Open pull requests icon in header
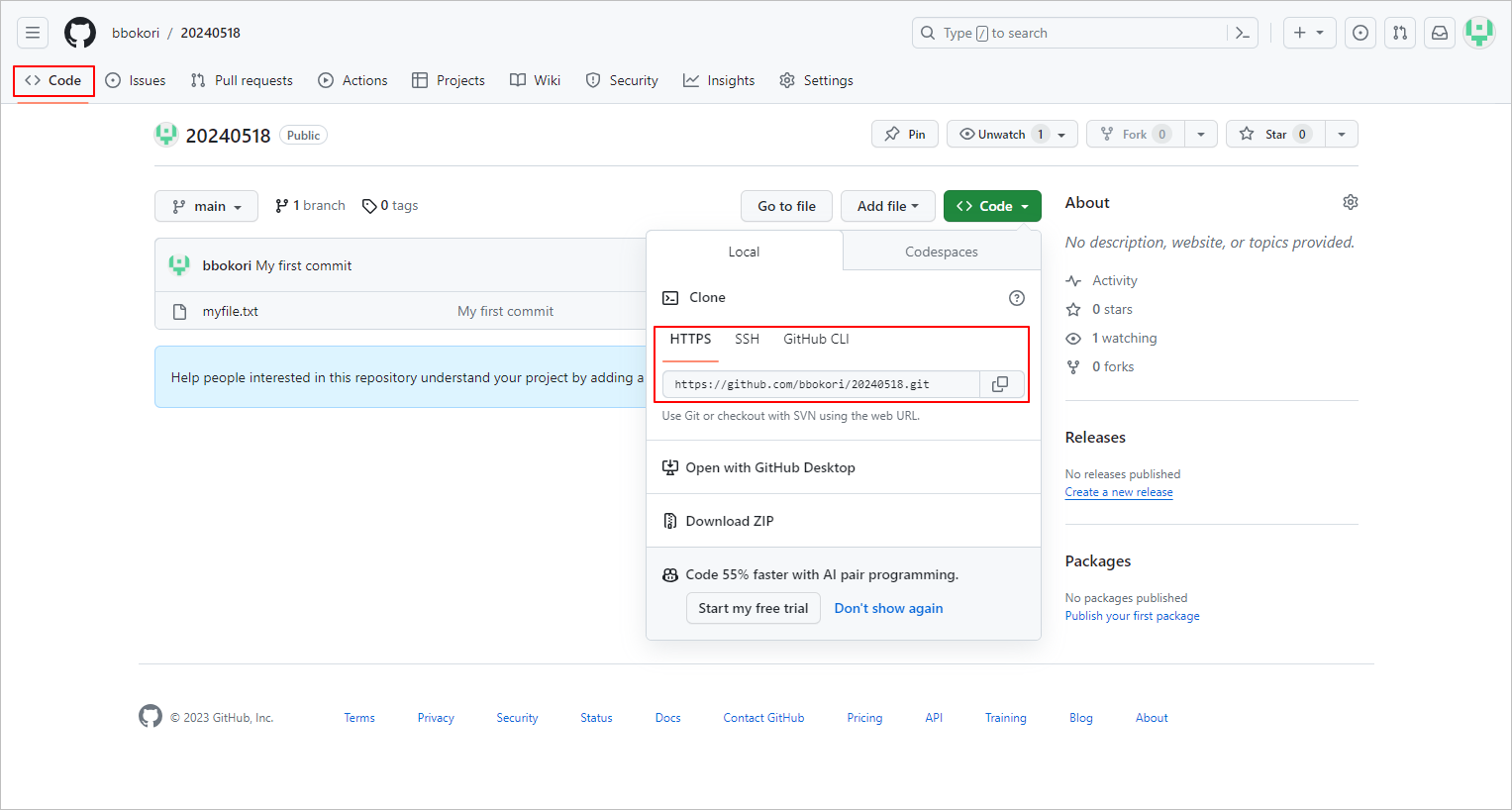 1400,33
